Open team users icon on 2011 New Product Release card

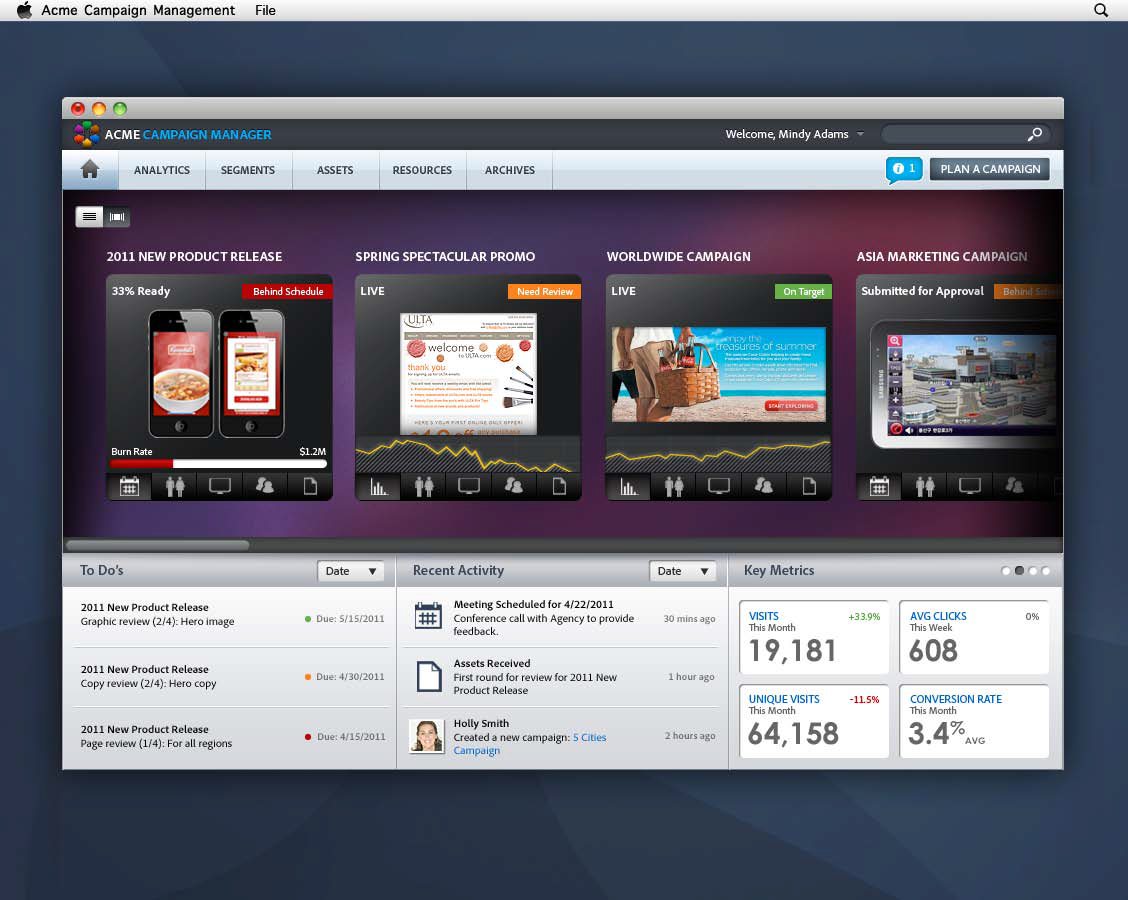coord(265,486)
